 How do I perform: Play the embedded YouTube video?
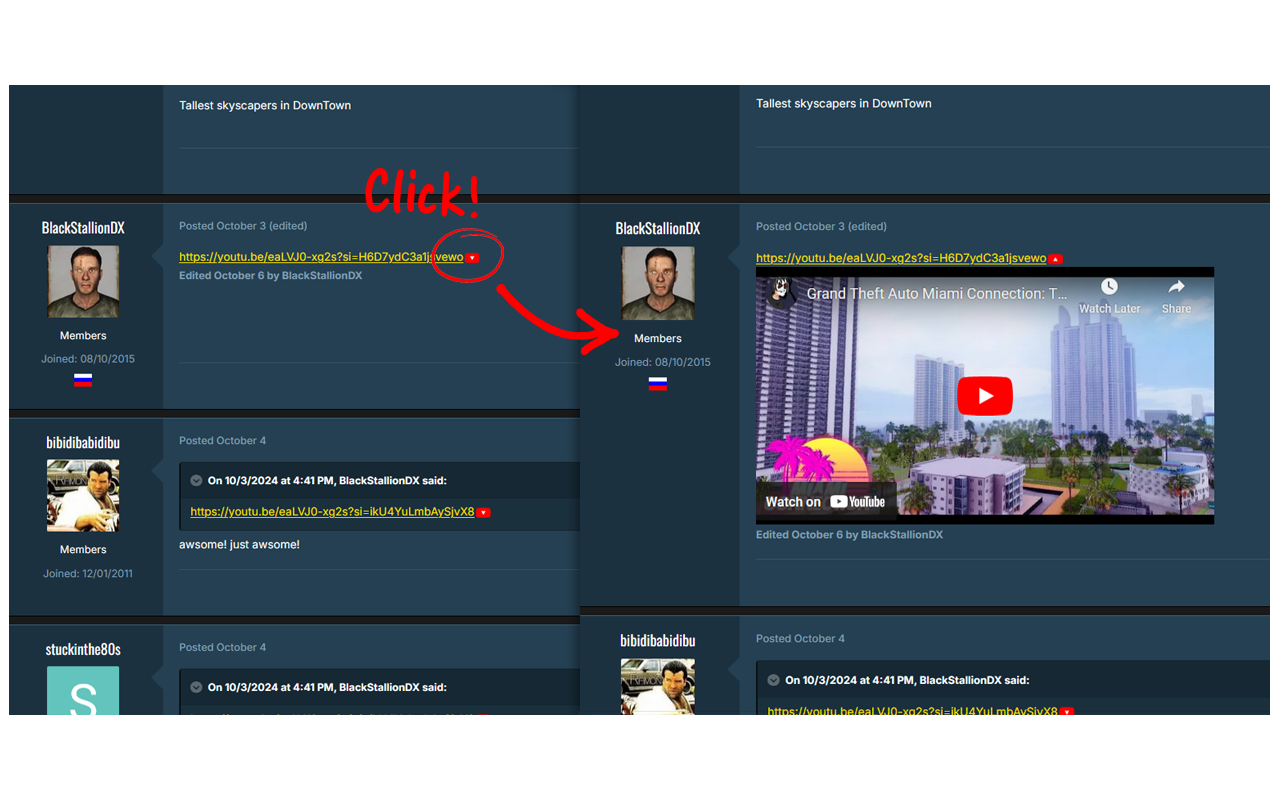(x=985, y=396)
